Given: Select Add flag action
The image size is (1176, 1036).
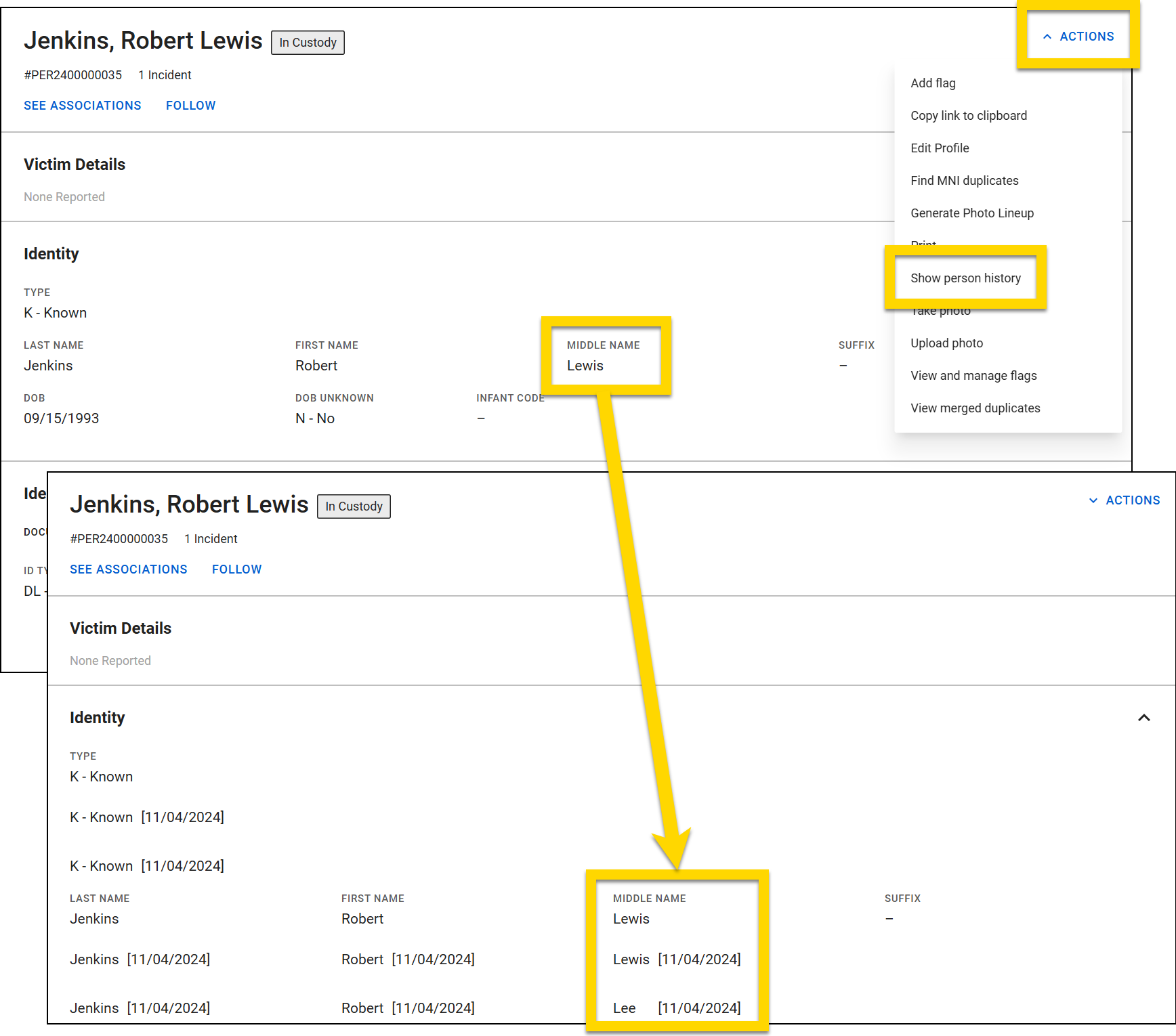Looking at the screenshot, I should coord(933,83).
